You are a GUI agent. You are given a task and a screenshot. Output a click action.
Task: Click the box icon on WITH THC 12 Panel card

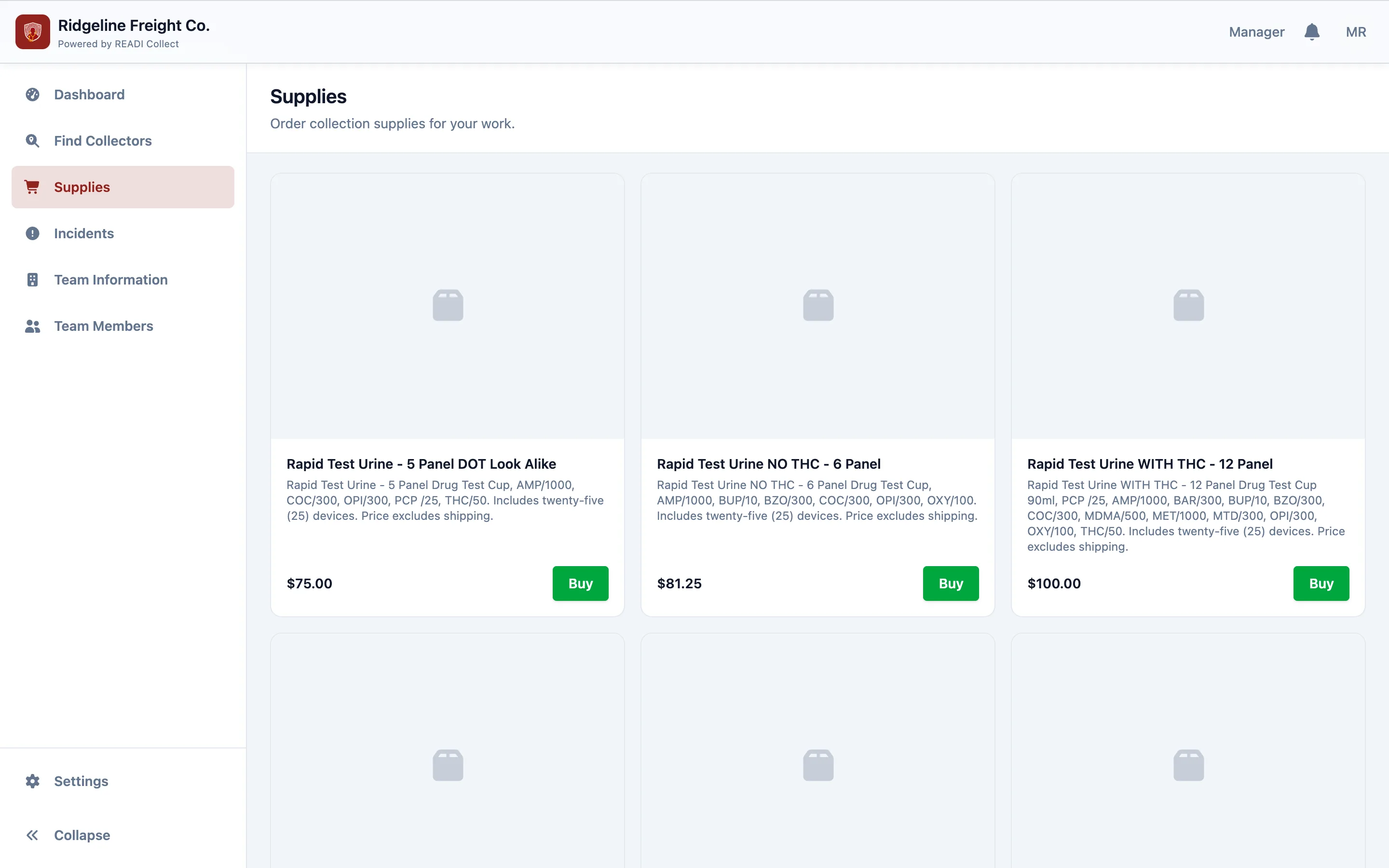click(x=1188, y=305)
